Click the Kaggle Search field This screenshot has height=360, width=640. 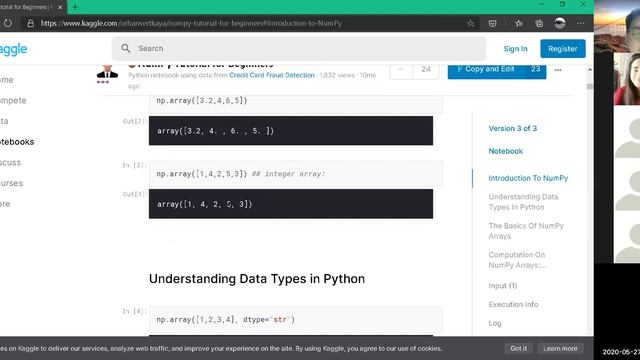[299, 49]
